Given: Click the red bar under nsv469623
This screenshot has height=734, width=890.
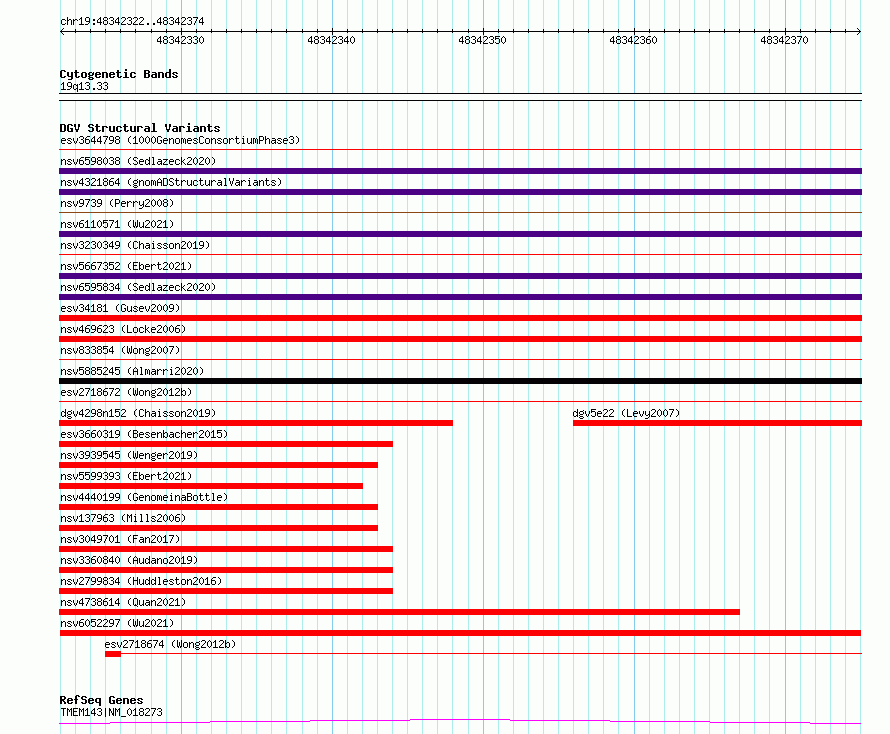Looking at the screenshot, I should [460, 339].
